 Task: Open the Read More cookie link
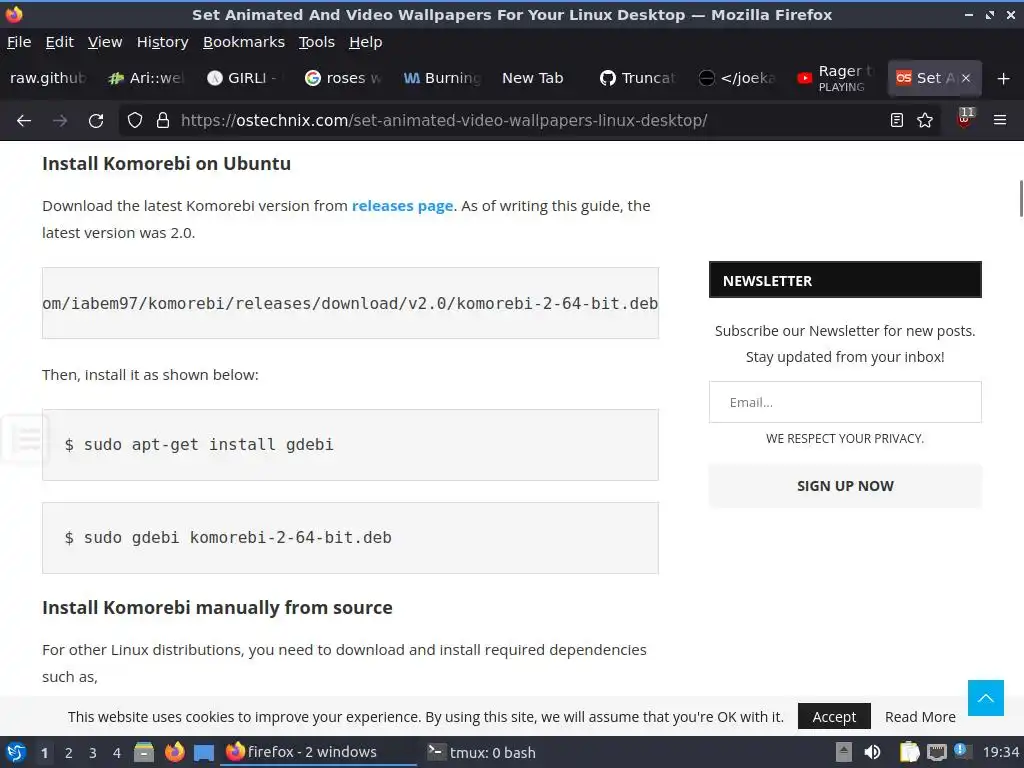tap(920, 716)
